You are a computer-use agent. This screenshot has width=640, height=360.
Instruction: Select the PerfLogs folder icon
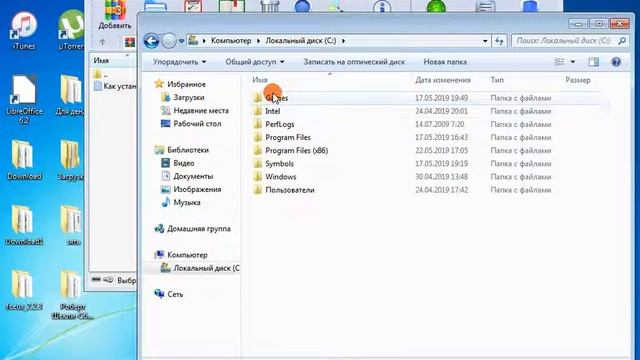[258, 124]
